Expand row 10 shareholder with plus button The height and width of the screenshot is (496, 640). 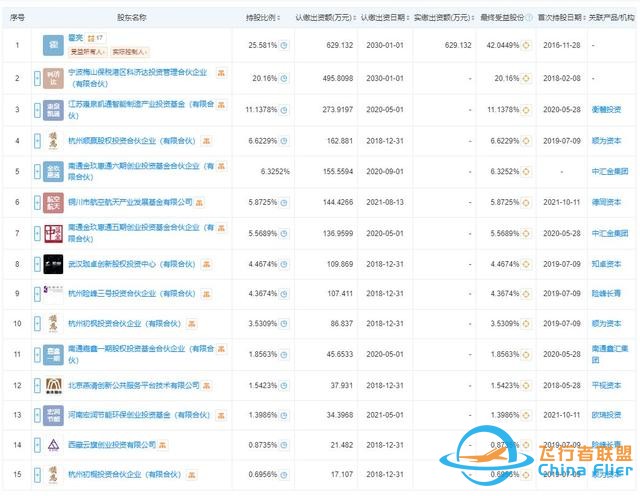(37, 324)
